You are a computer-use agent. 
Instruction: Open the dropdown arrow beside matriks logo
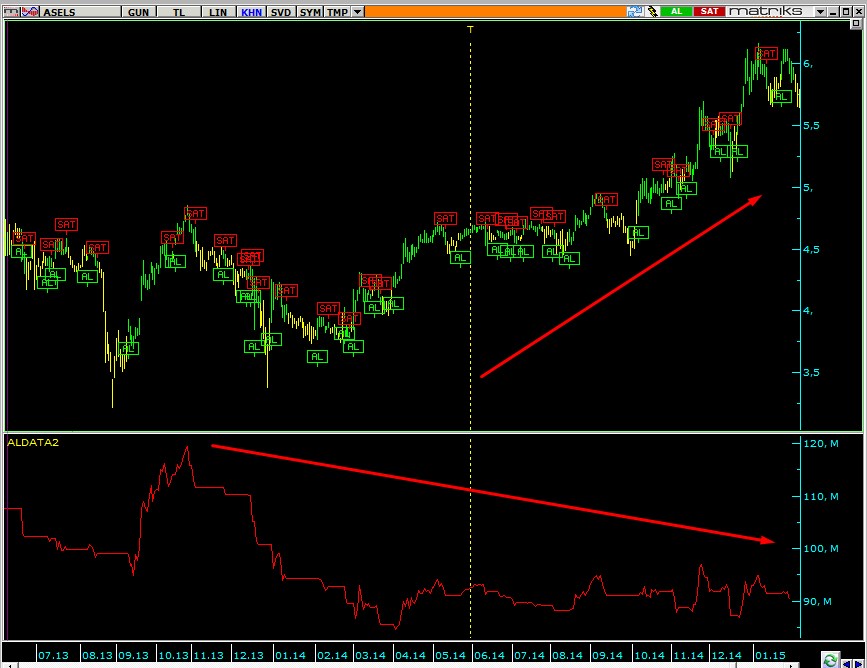click(x=821, y=12)
